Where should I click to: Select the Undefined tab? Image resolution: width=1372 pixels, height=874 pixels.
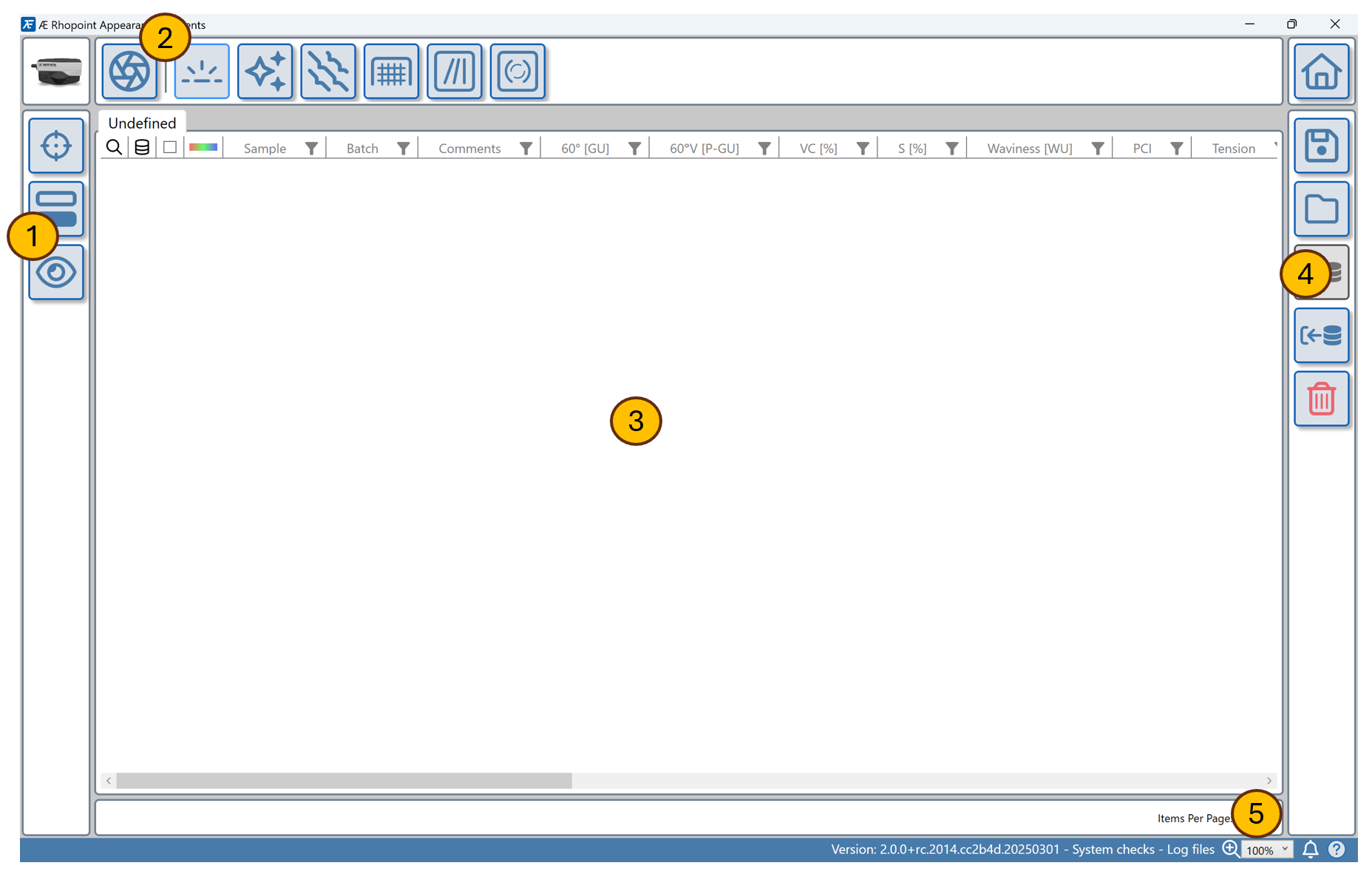tap(142, 123)
